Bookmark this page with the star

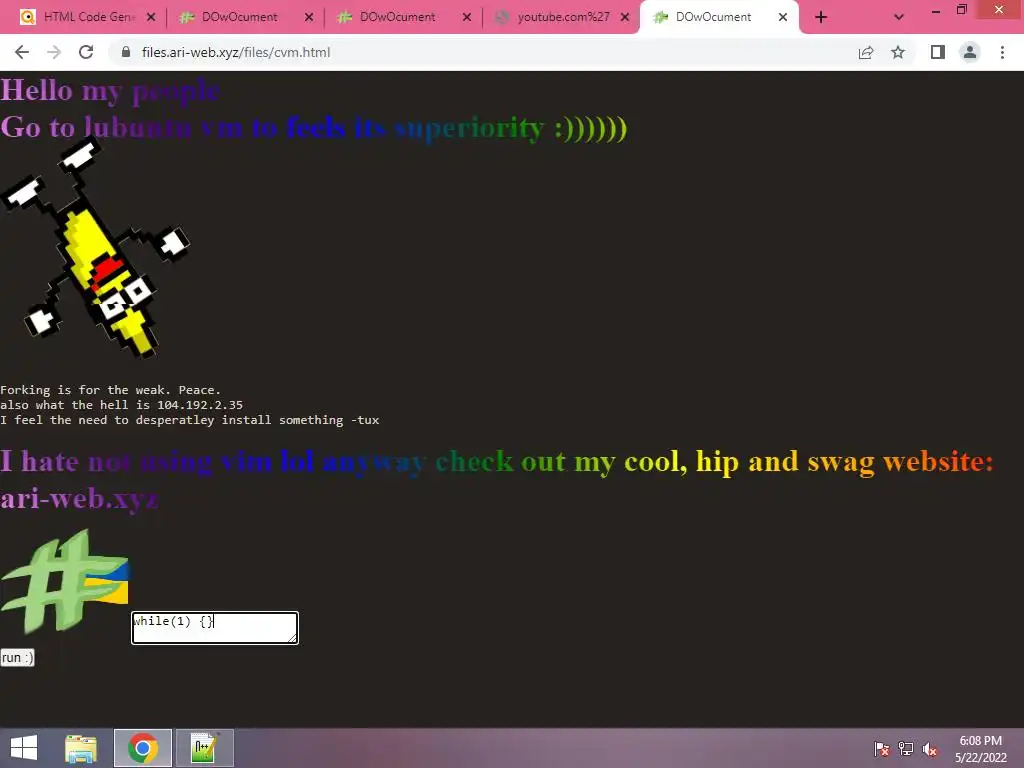tap(898, 52)
